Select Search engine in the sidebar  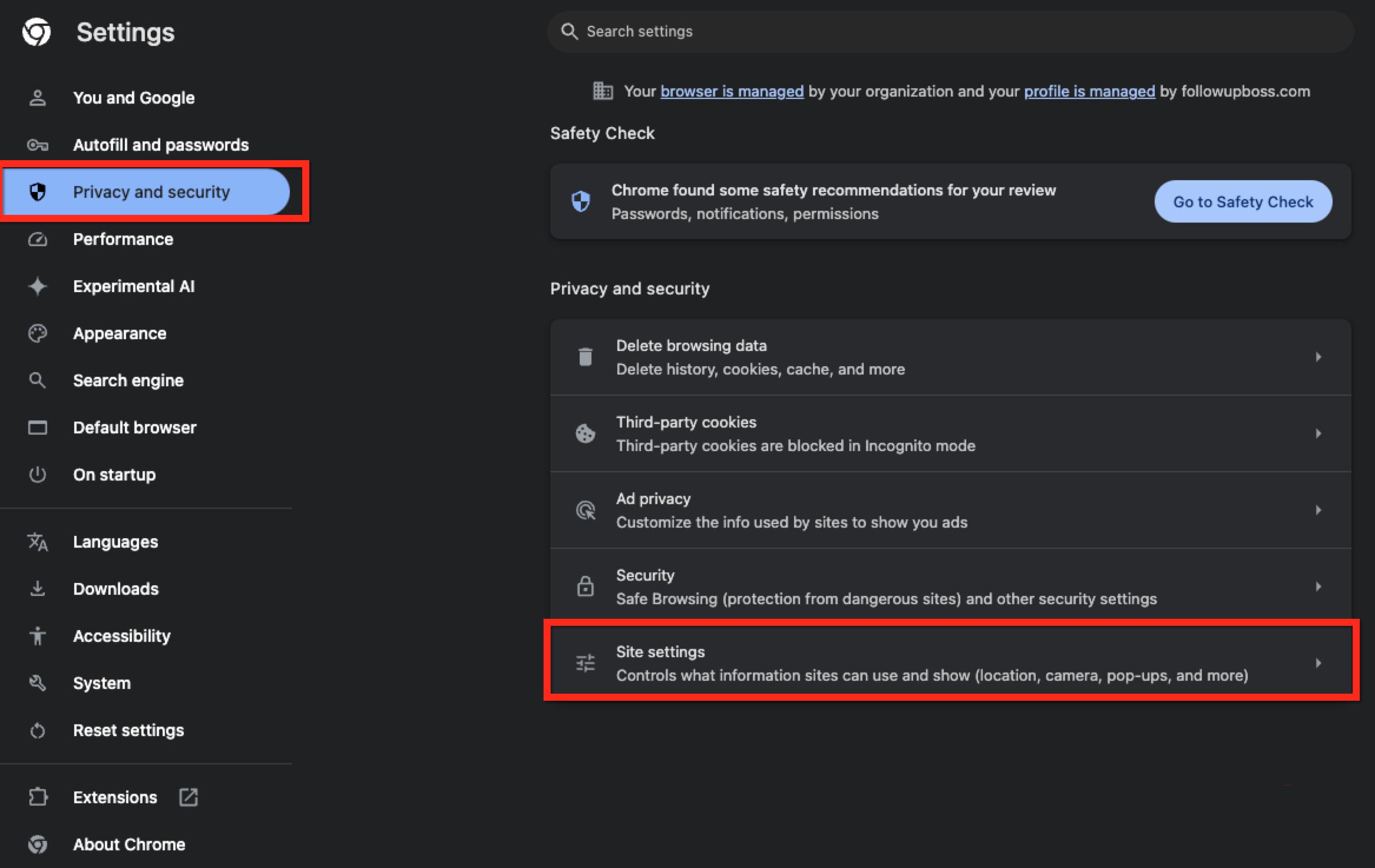128,380
